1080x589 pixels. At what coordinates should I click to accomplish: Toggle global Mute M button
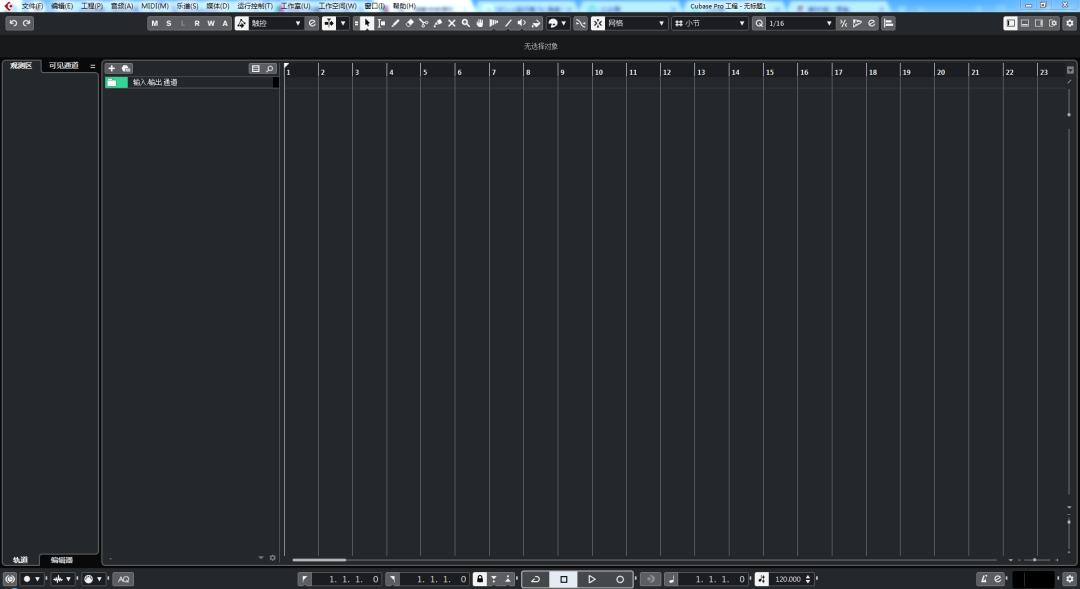(154, 23)
